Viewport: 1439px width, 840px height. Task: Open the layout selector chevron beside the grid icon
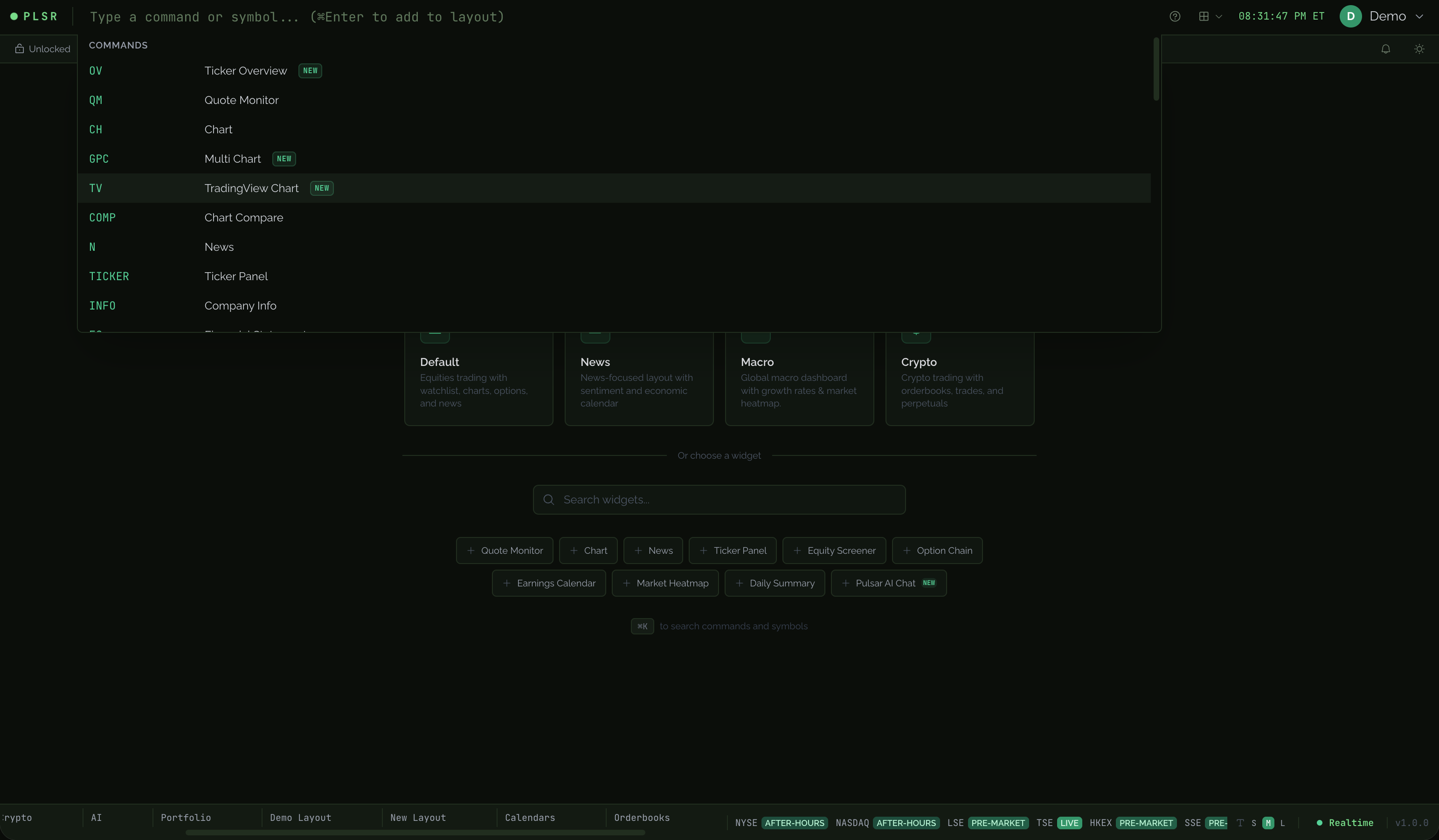click(1218, 16)
